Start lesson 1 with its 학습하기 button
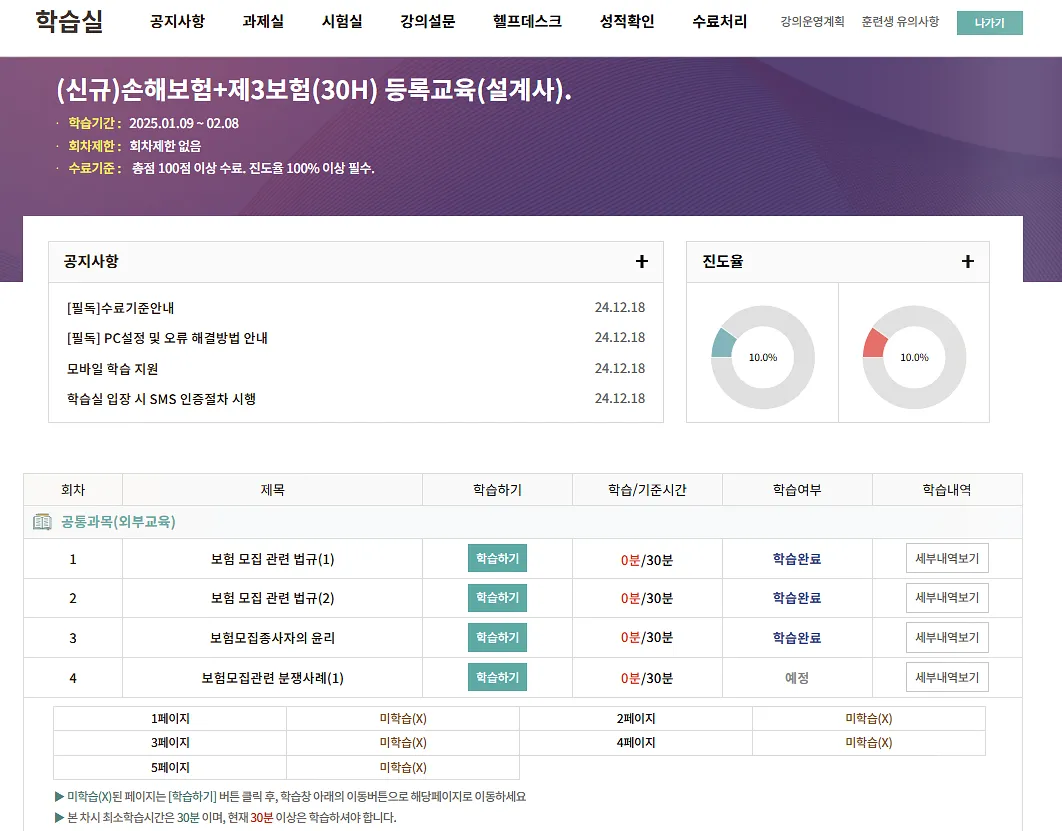 (x=497, y=558)
